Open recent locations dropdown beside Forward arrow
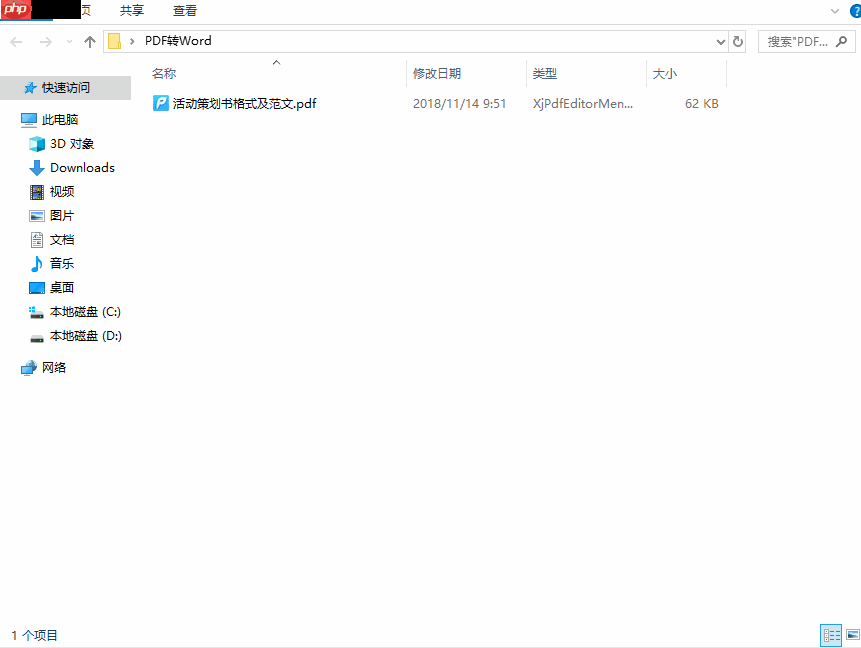The height and width of the screenshot is (648, 861). point(68,41)
